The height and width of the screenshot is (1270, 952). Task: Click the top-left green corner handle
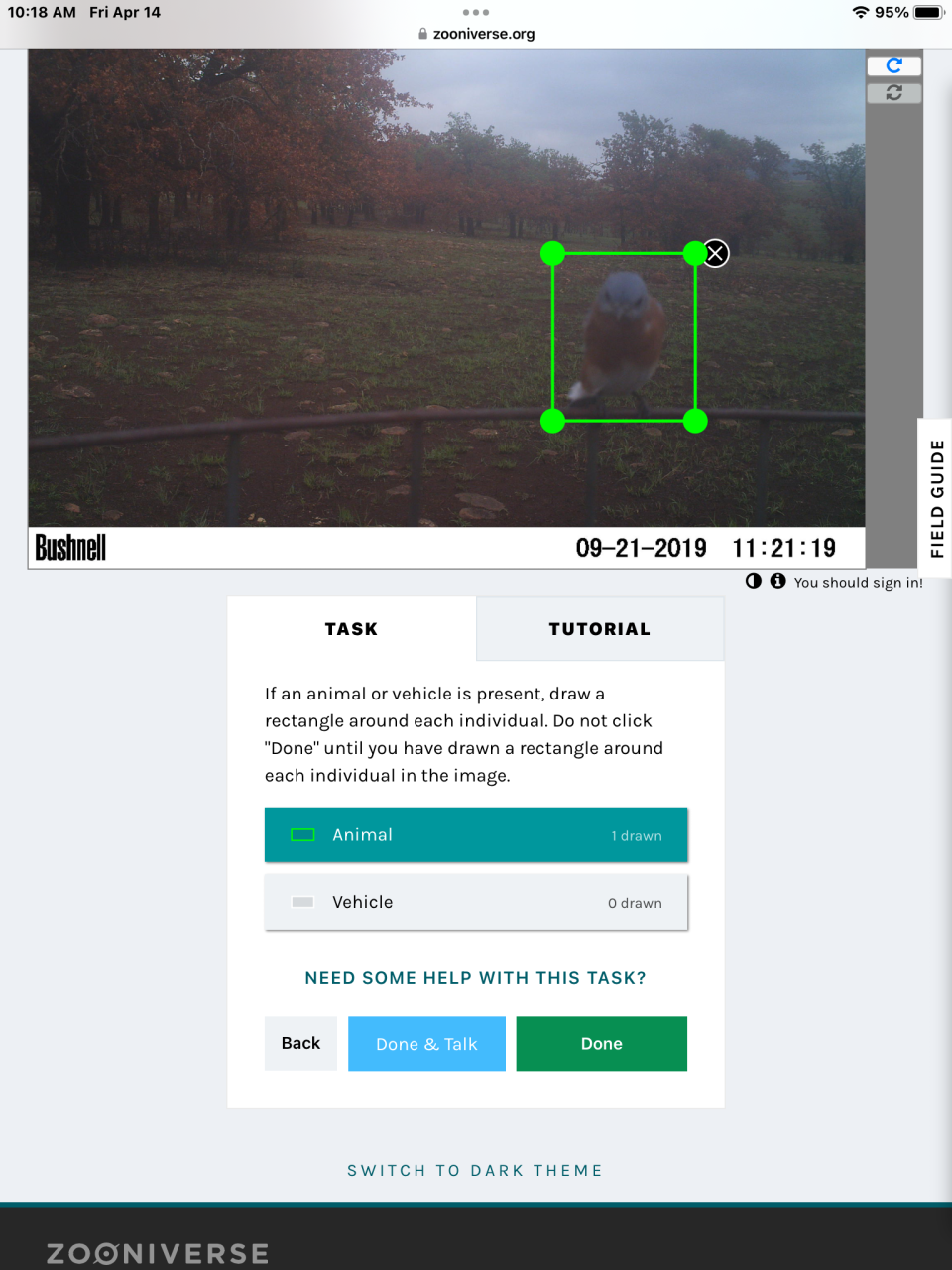coord(552,254)
